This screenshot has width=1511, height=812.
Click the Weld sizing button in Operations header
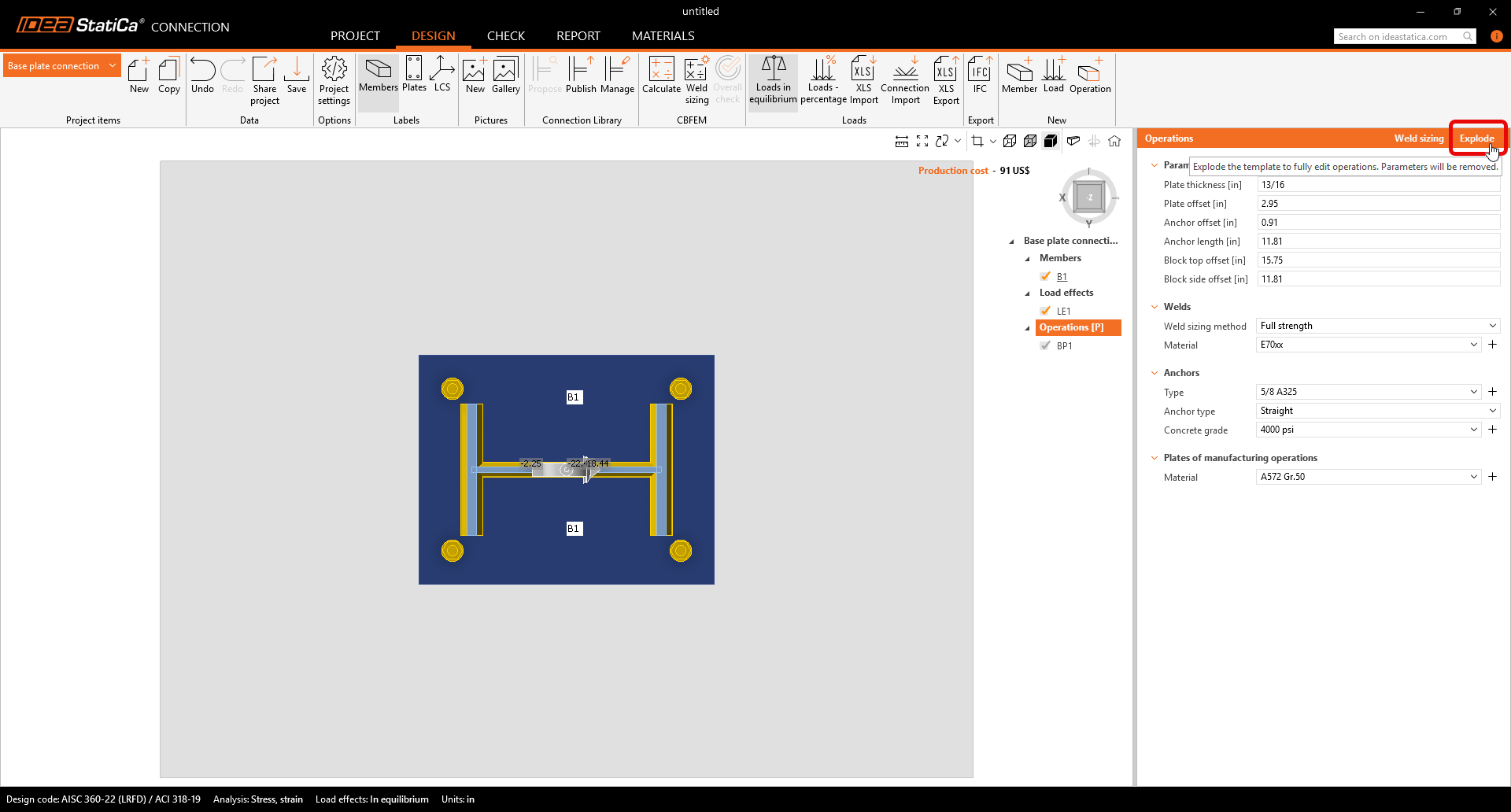(1418, 138)
